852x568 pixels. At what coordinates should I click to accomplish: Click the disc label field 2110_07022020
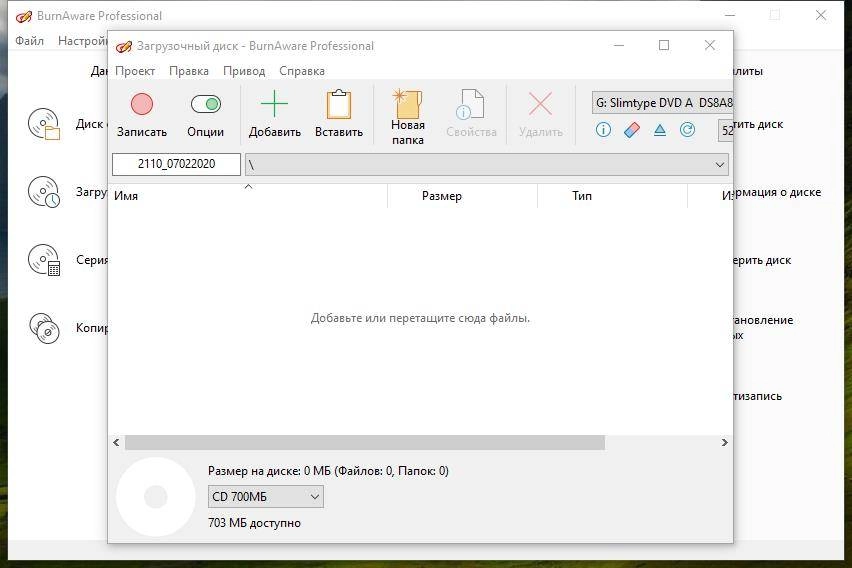coord(177,164)
